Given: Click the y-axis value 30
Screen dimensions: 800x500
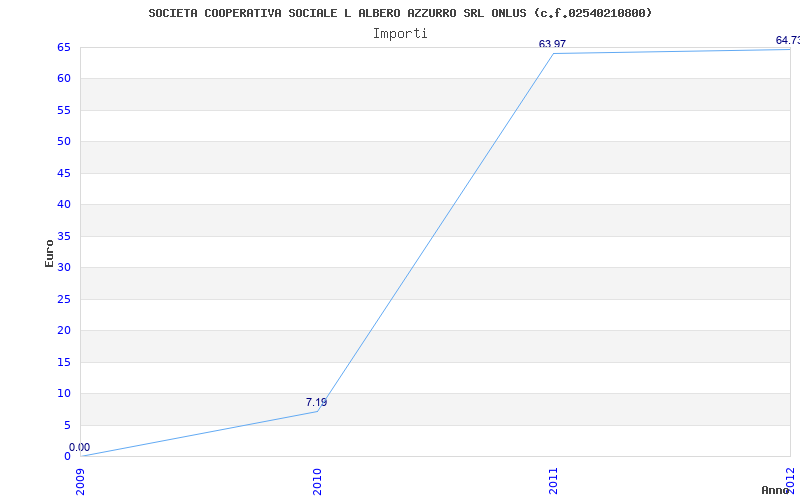Looking at the screenshot, I should [64, 267].
